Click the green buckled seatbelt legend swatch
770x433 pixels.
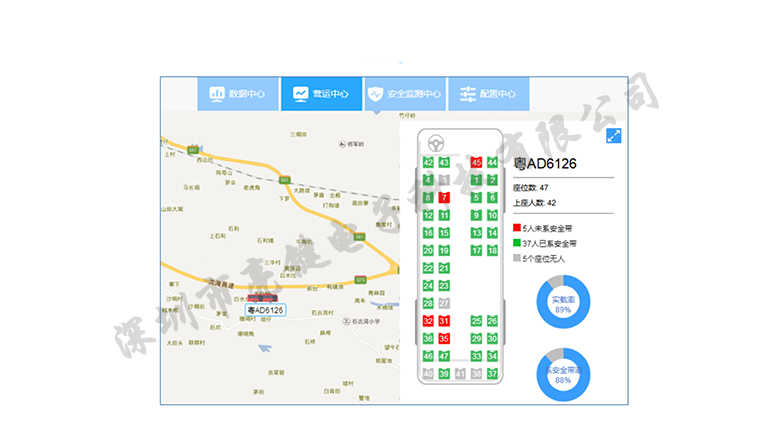[x=517, y=243]
